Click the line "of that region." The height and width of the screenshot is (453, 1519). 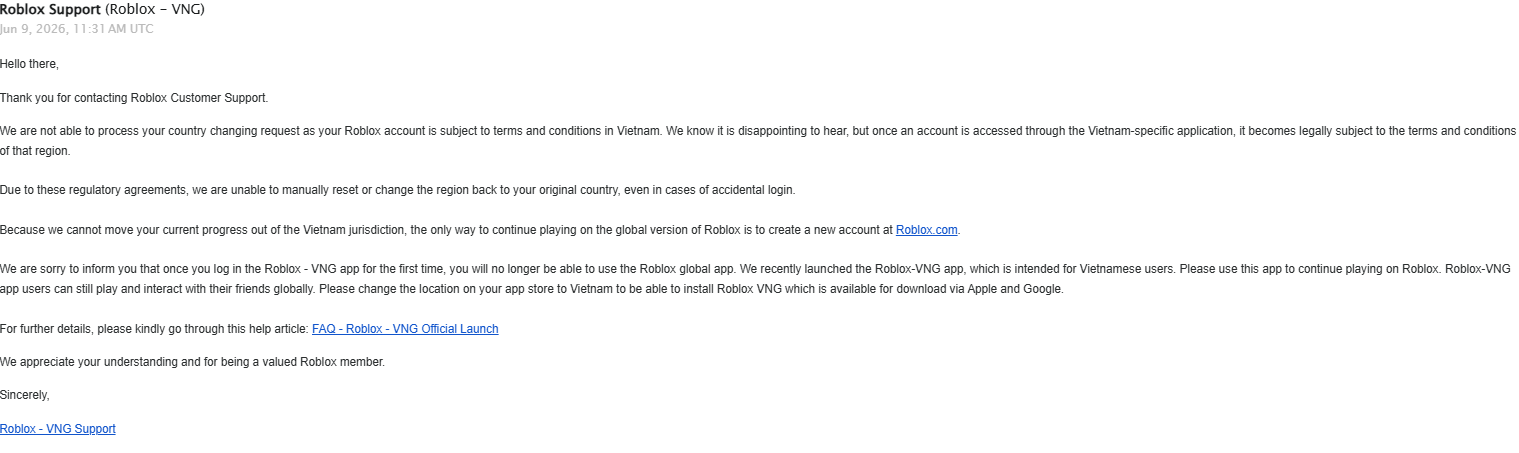pos(35,151)
